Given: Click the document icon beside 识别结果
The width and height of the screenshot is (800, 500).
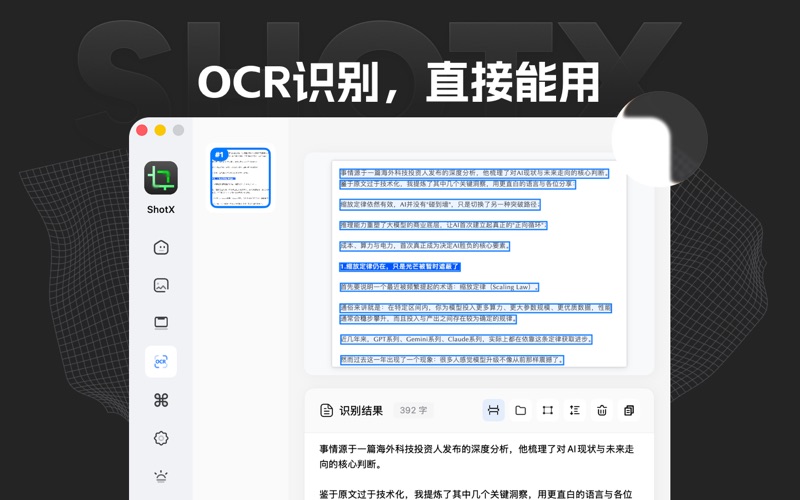Looking at the screenshot, I should click(x=327, y=410).
